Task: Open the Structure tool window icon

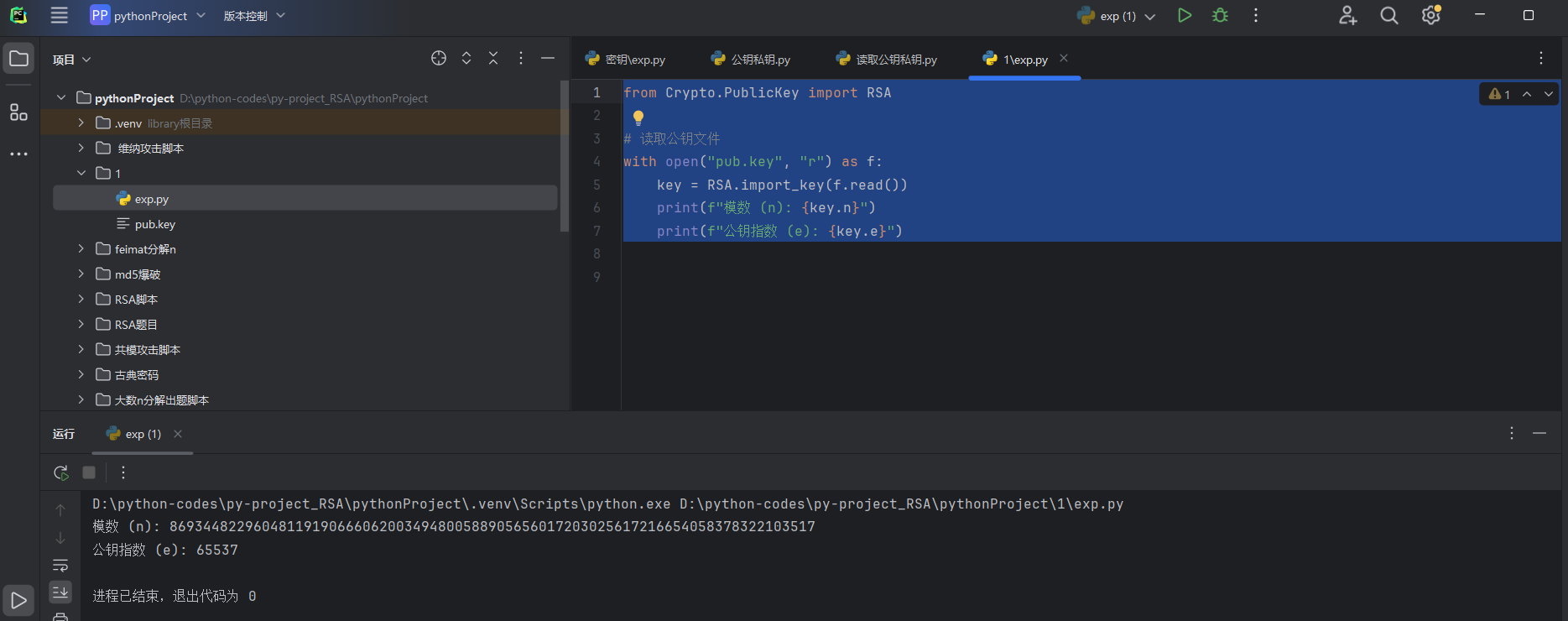Action: tap(18, 112)
